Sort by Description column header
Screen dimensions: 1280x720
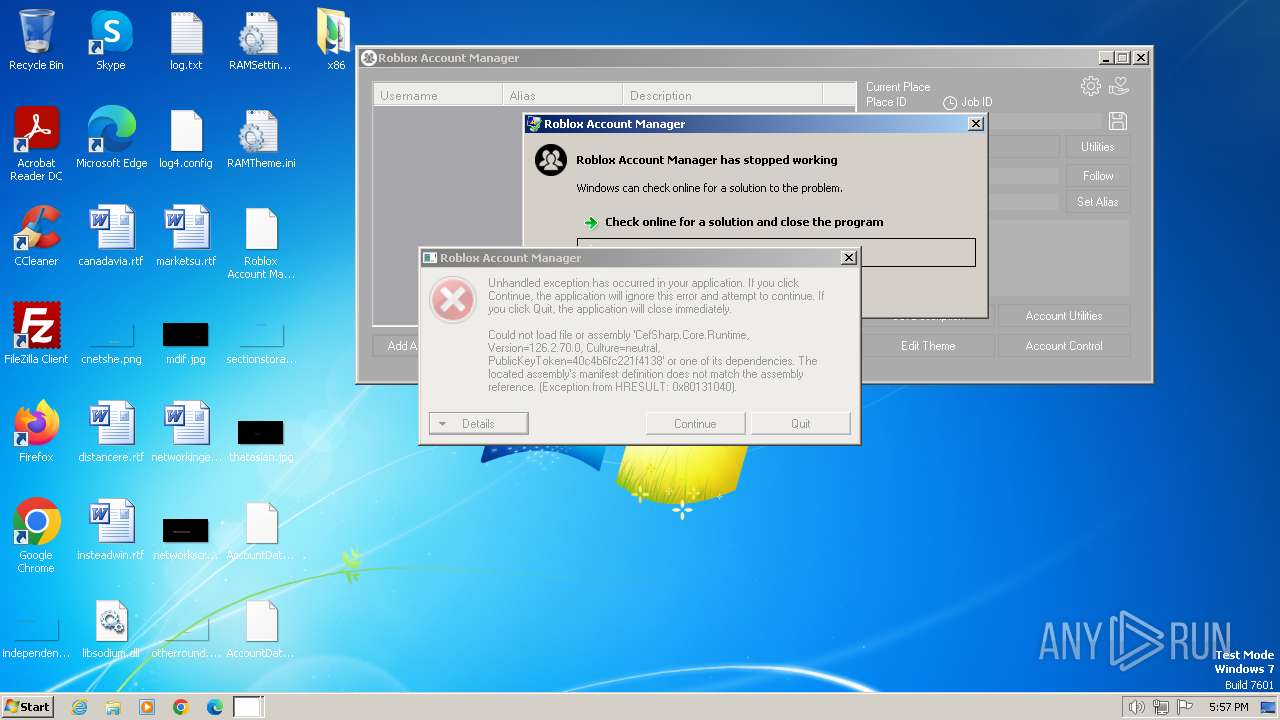pos(722,96)
